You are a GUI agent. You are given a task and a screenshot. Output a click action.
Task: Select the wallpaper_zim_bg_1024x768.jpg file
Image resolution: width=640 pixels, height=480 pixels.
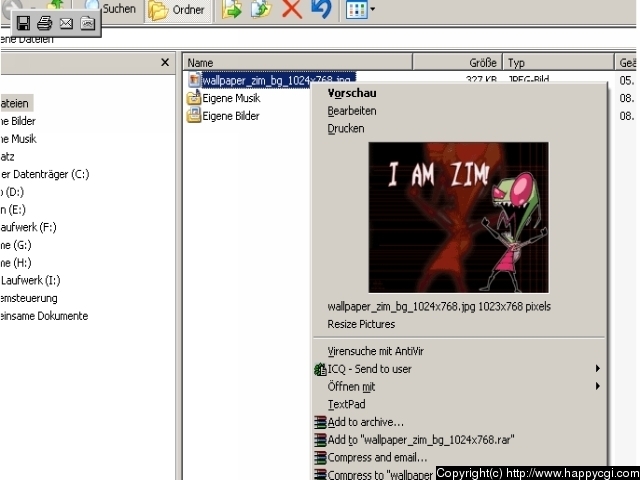[x=279, y=80]
